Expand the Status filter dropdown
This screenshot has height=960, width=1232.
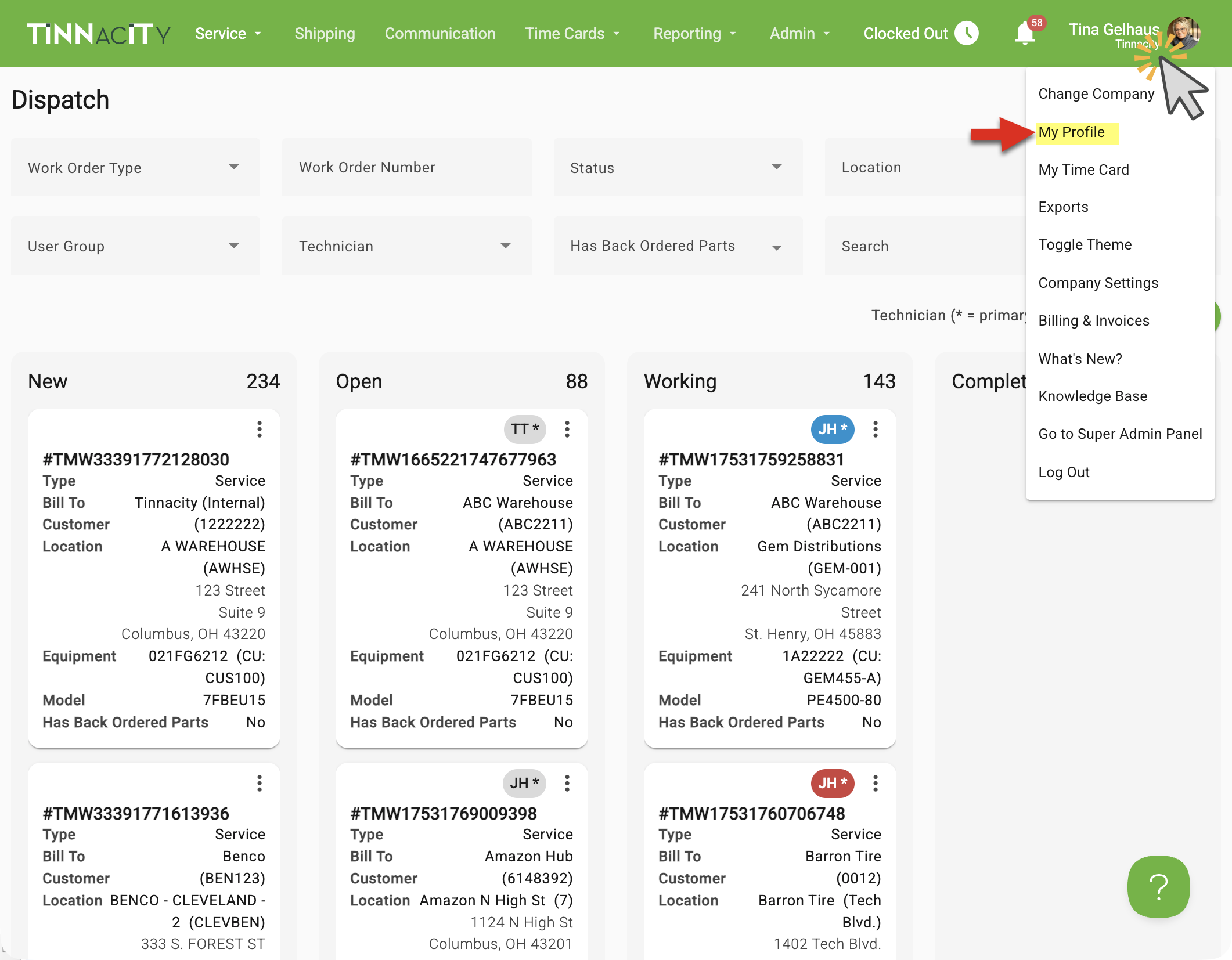pyautogui.click(x=678, y=168)
